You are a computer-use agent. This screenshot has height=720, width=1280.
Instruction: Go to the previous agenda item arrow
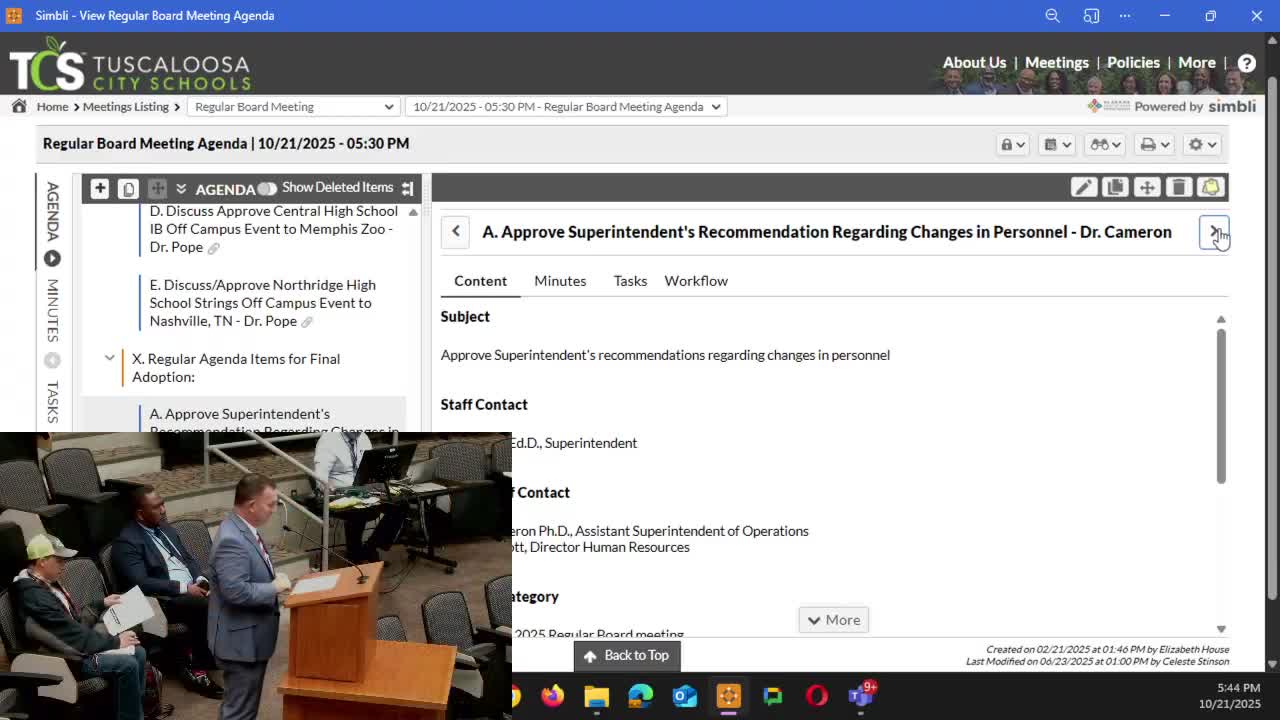coord(455,231)
